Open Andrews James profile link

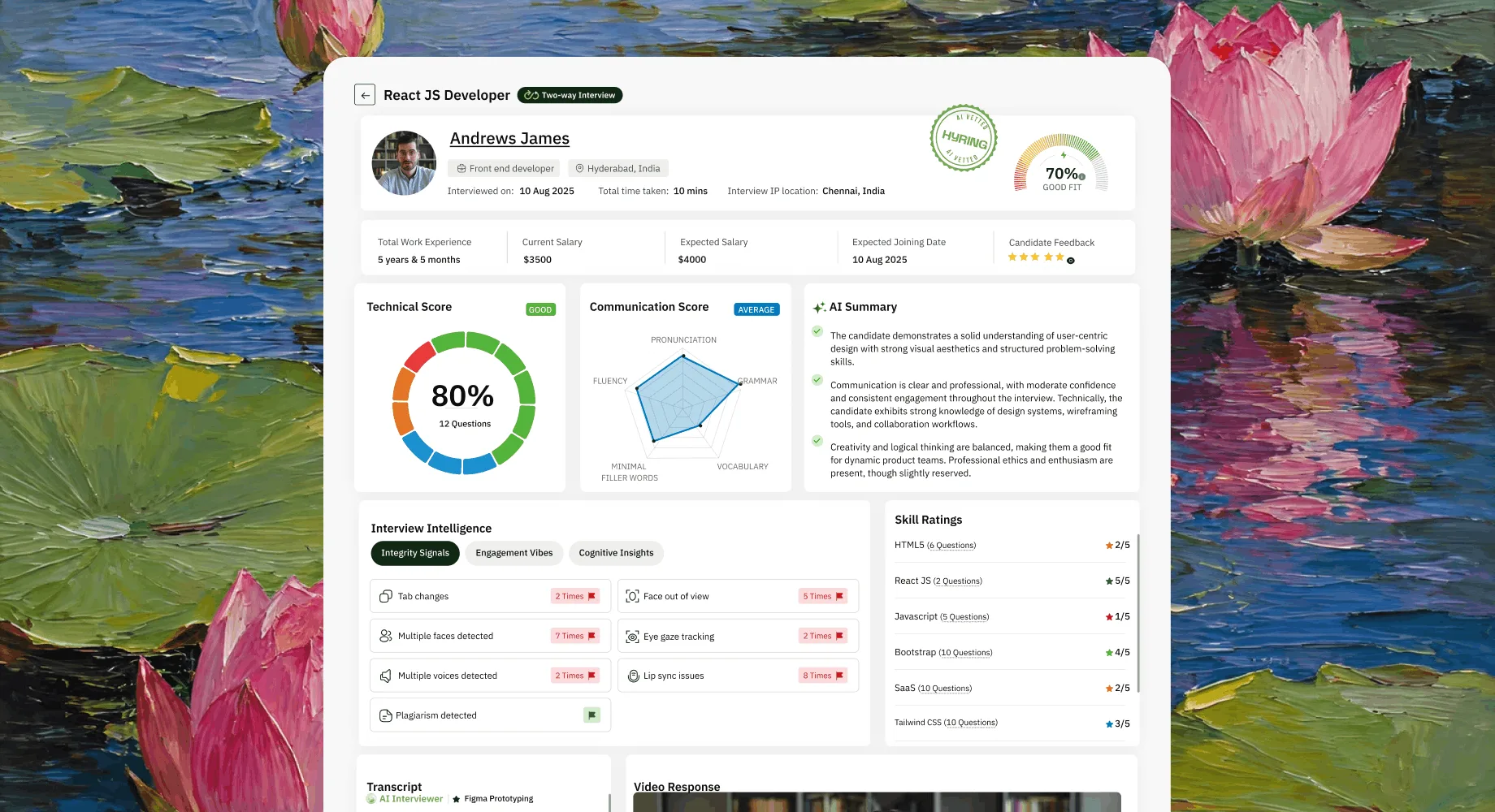[509, 138]
